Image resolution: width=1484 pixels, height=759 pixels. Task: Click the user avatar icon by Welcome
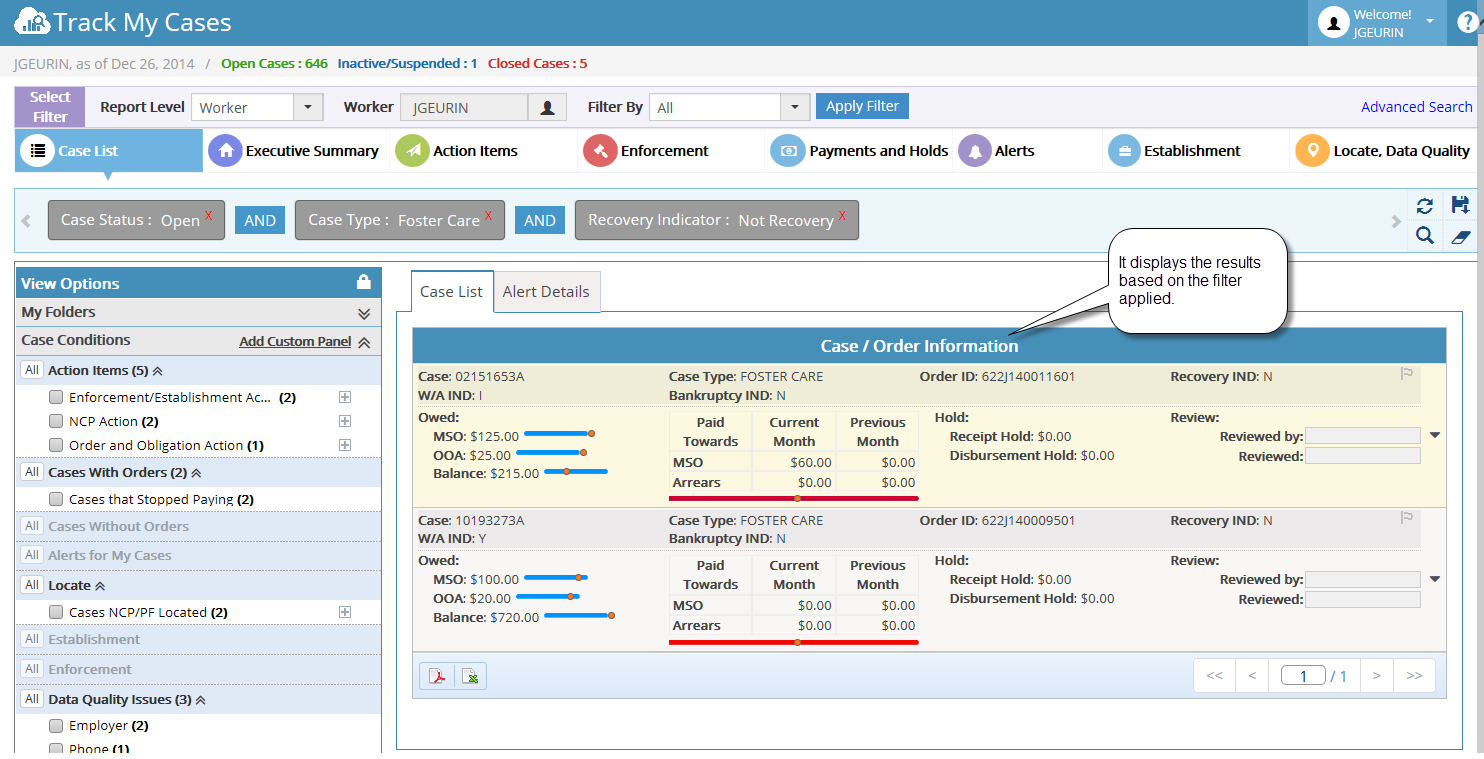click(1333, 22)
